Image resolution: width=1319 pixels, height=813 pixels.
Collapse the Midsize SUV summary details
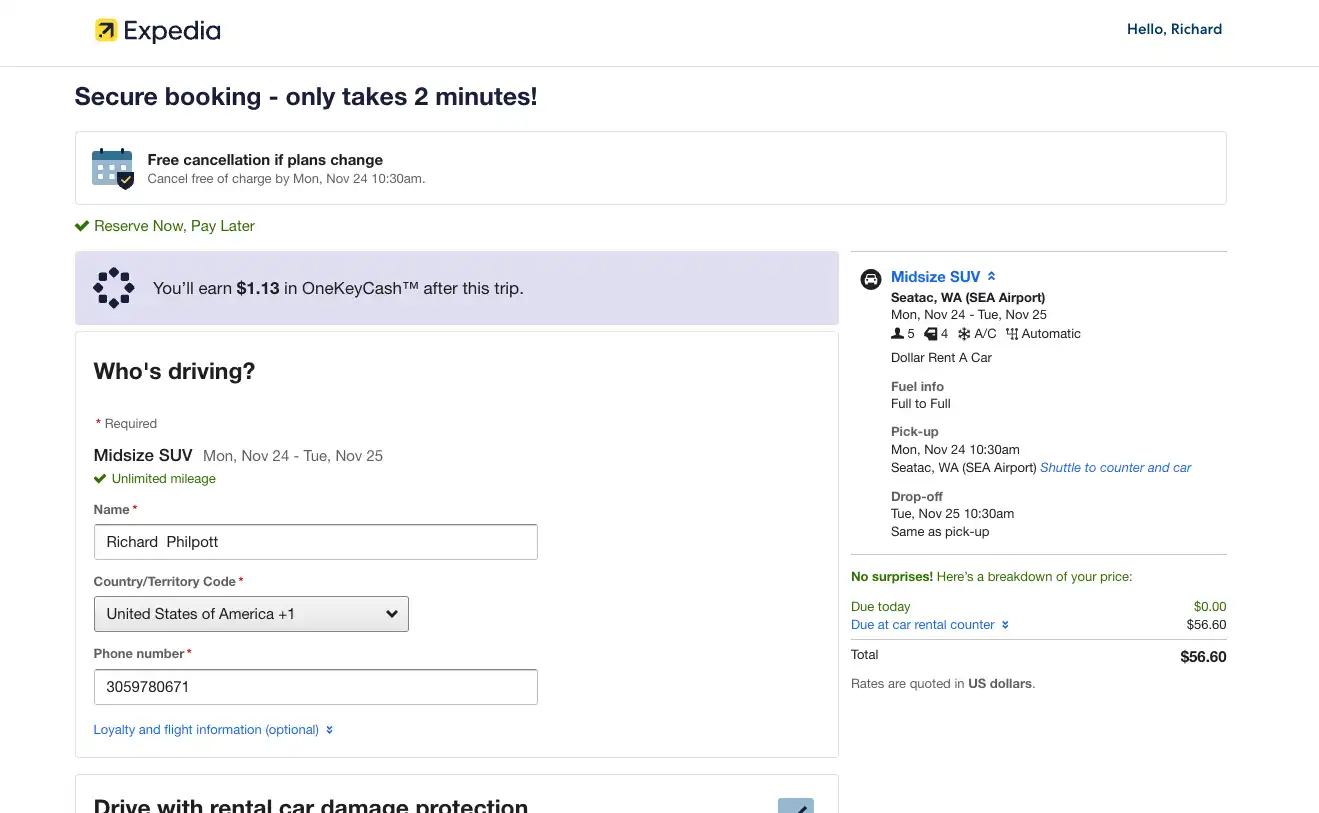coord(990,276)
